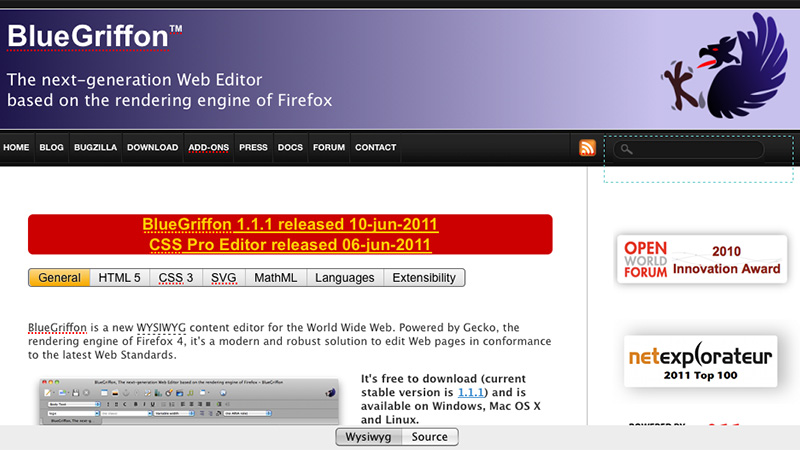Viewport: 800px width, 450px height.
Task: Go to the DOCS section
Action: [290, 147]
